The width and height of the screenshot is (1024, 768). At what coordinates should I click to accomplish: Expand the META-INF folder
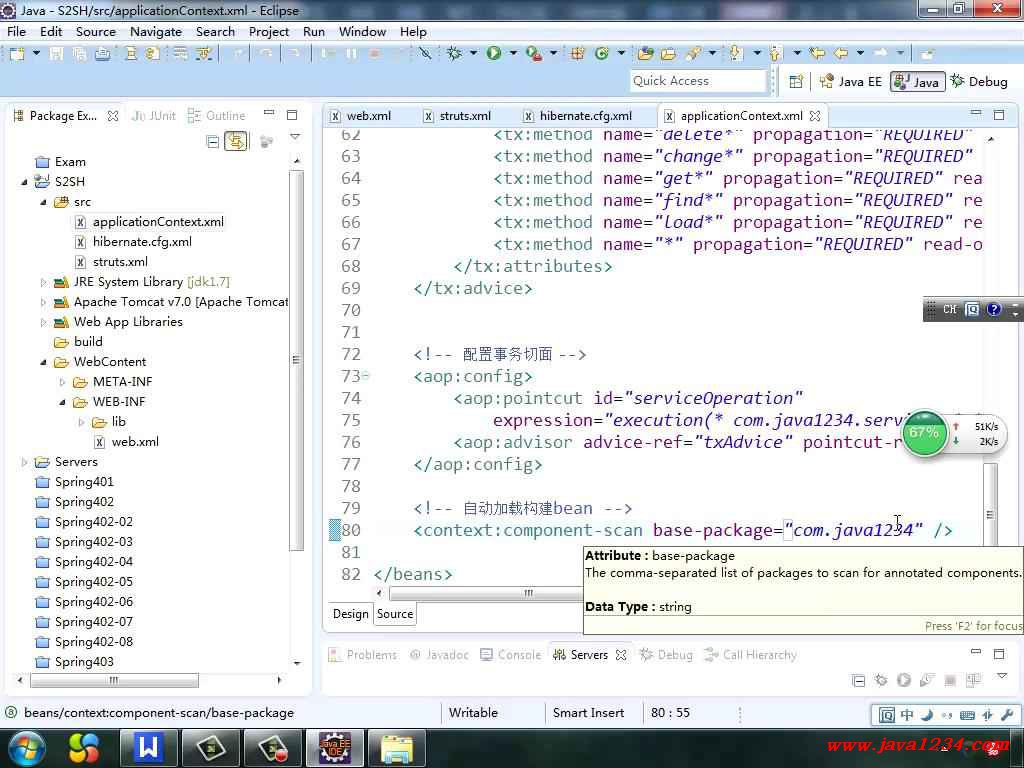click(x=62, y=383)
